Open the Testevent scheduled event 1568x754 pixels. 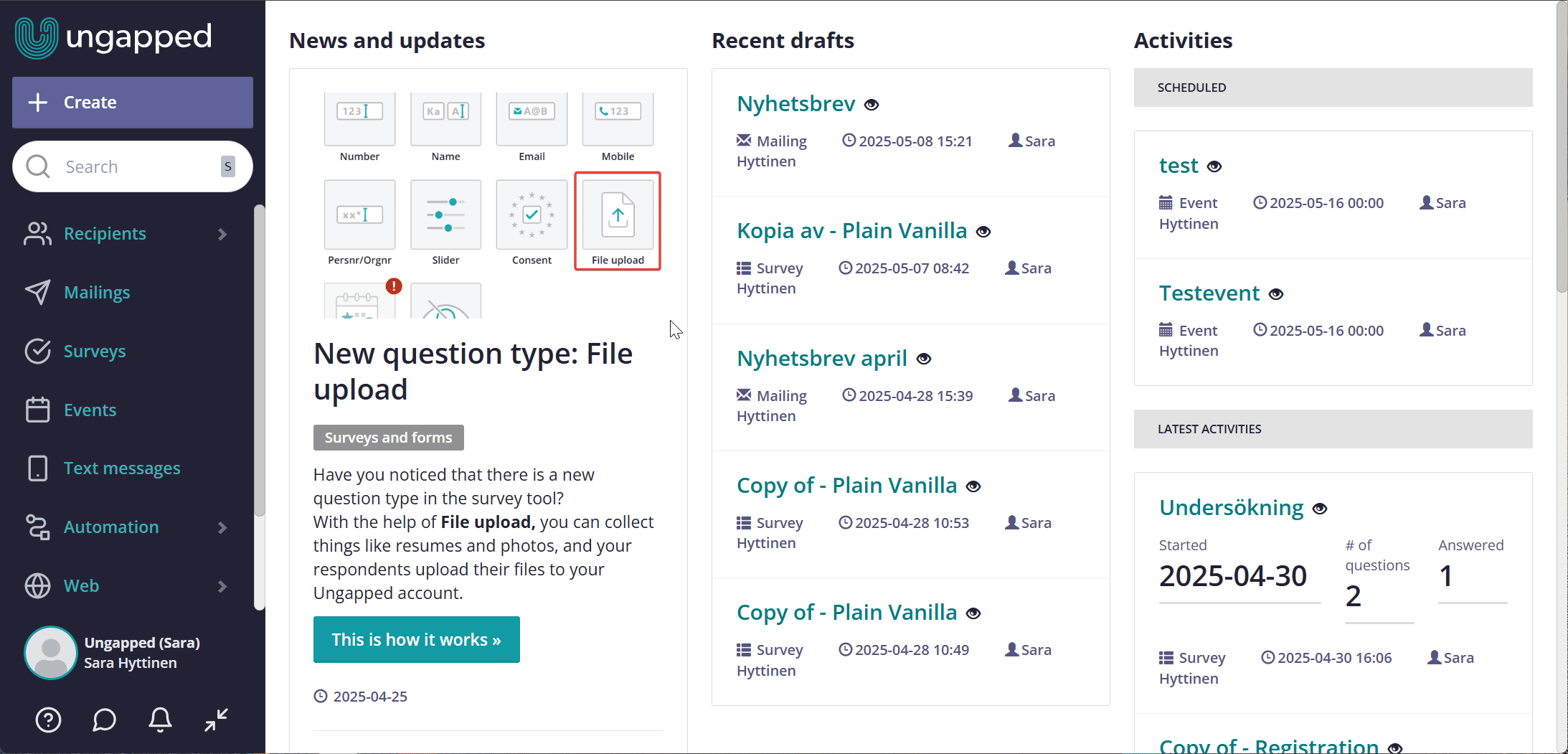point(1209,293)
